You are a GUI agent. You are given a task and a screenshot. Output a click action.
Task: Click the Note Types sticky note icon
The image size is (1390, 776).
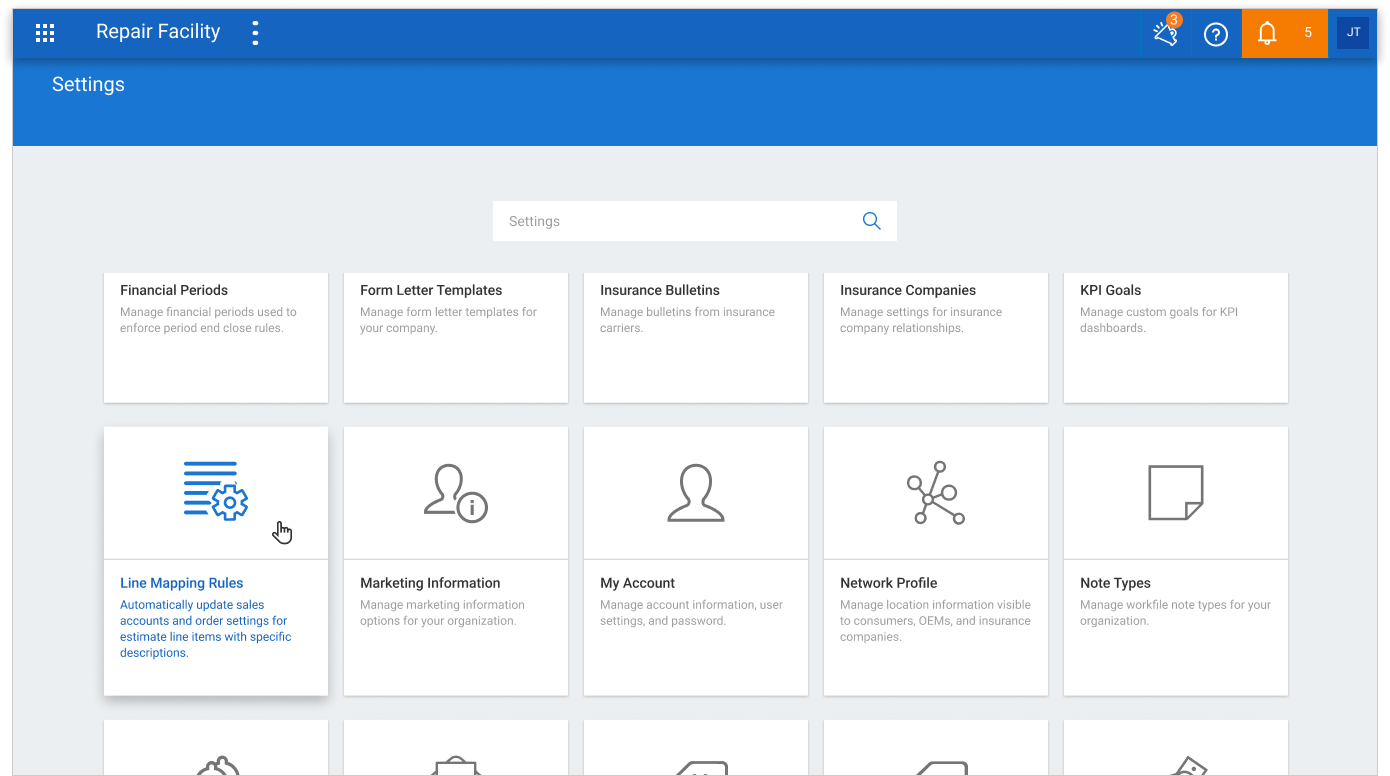[x=1176, y=492]
